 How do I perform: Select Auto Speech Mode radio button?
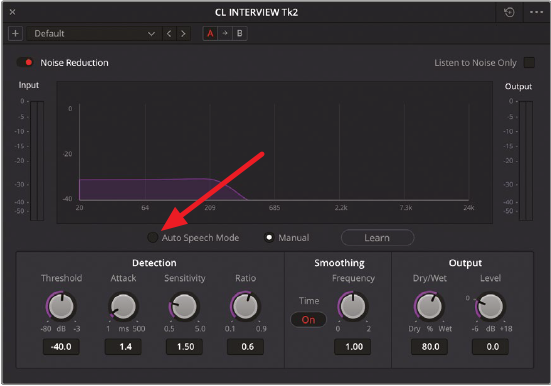pyautogui.click(x=153, y=238)
